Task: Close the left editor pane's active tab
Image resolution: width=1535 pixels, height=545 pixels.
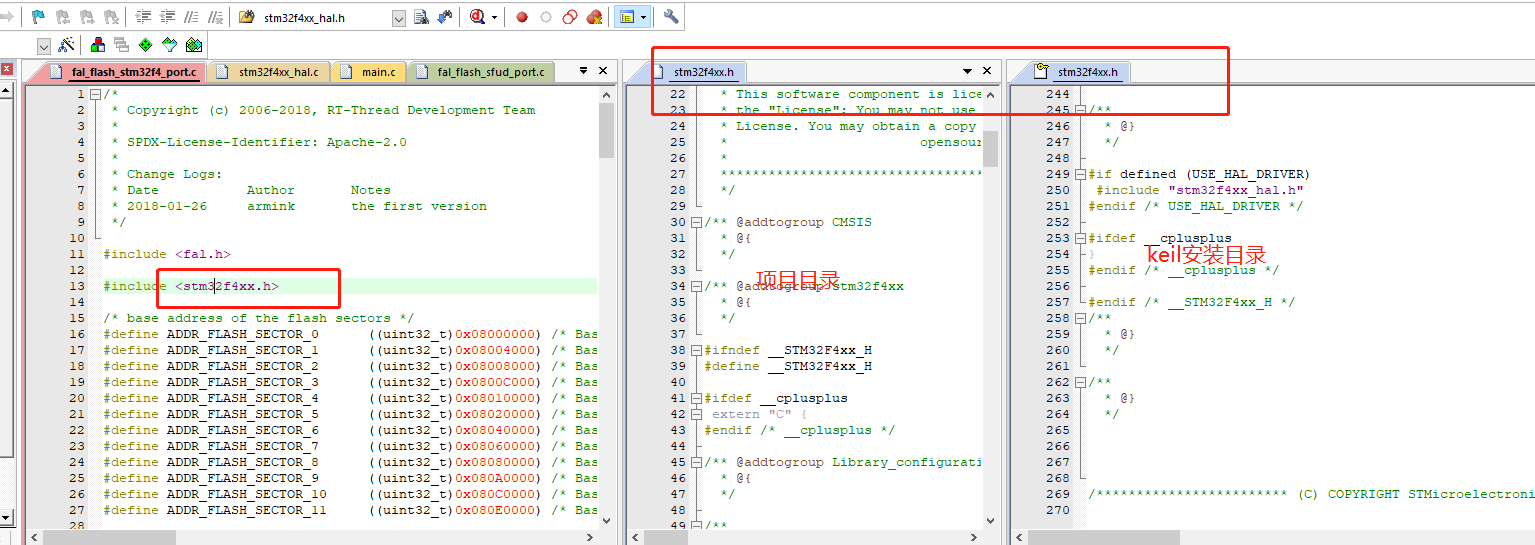Action: (x=603, y=72)
